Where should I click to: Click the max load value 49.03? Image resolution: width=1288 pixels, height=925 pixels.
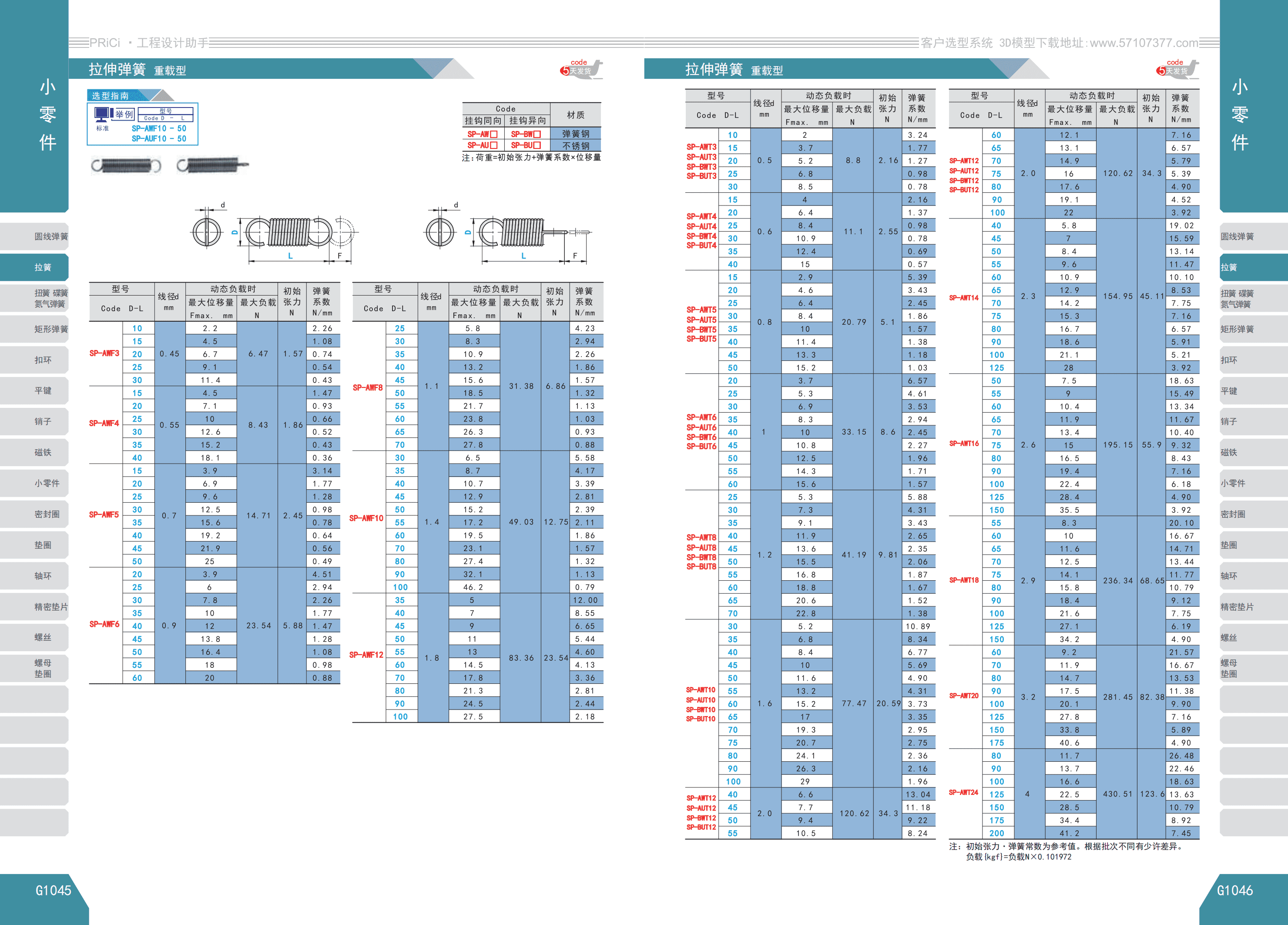pos(521,522)
